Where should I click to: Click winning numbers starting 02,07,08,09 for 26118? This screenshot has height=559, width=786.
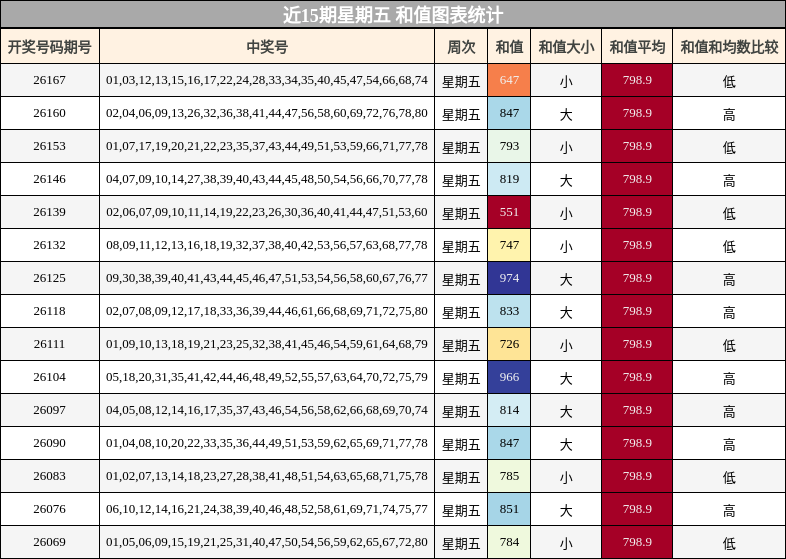267,311
